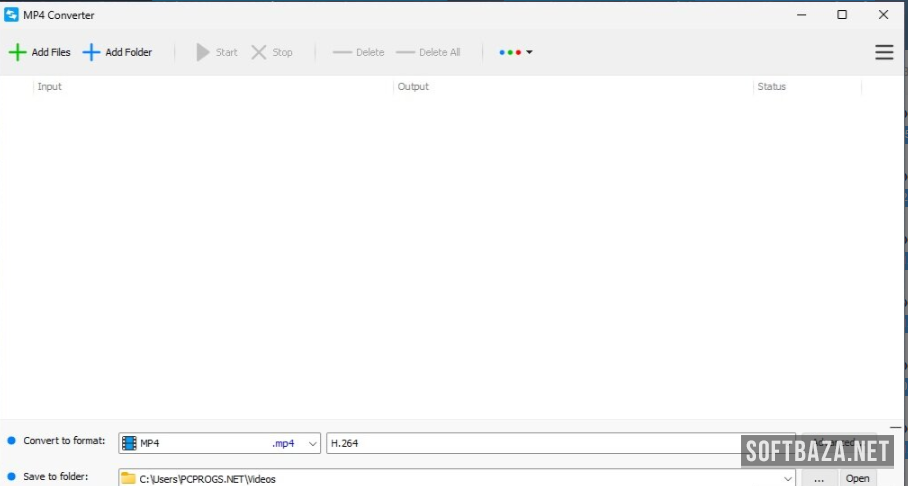The height and width of the screenshot is (486, 908).
Task: Click the MP4 Converter app icon
Action: [x=12, y=15]
